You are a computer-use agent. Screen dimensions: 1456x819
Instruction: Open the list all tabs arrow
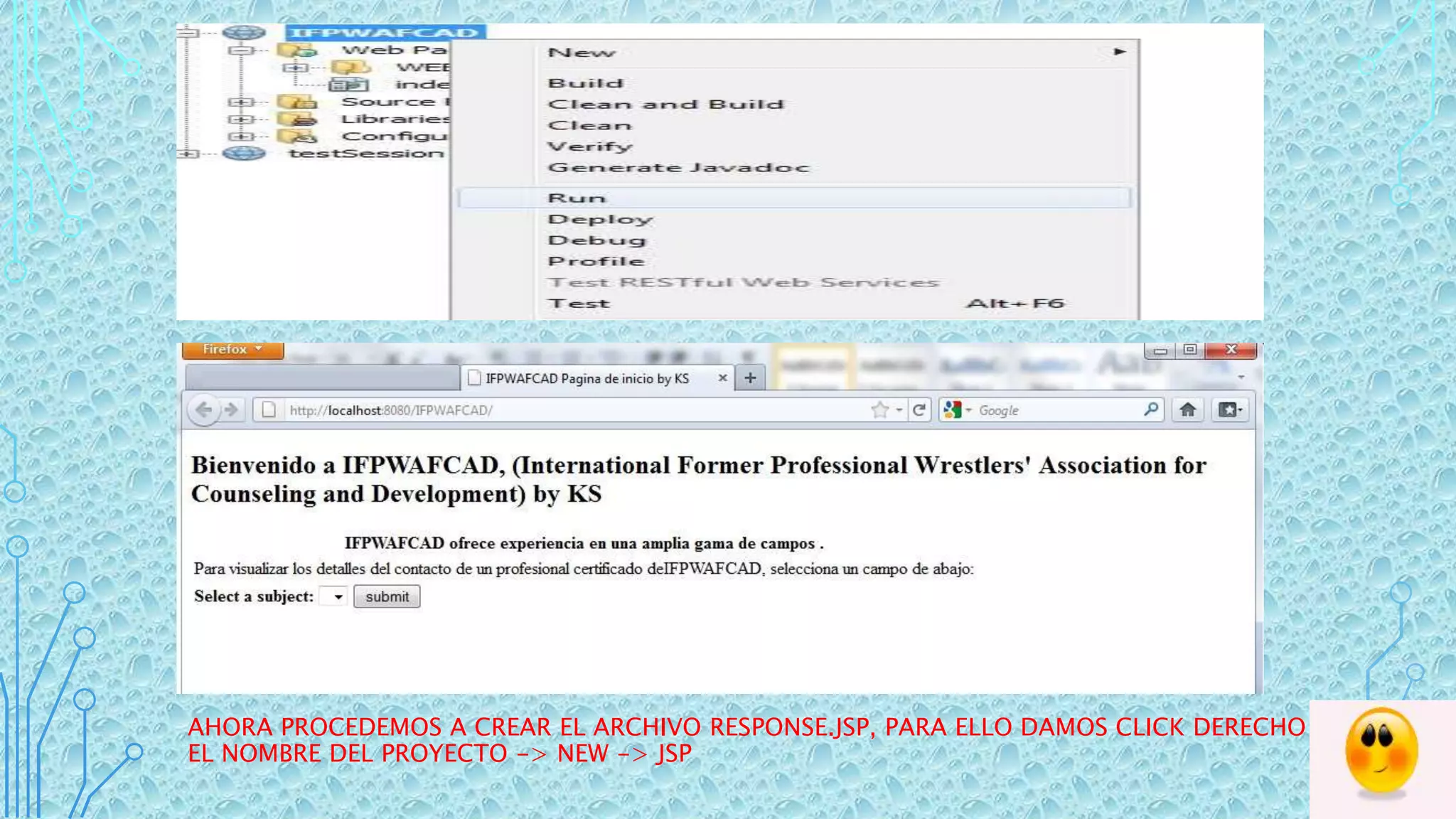click(1241, 377)
